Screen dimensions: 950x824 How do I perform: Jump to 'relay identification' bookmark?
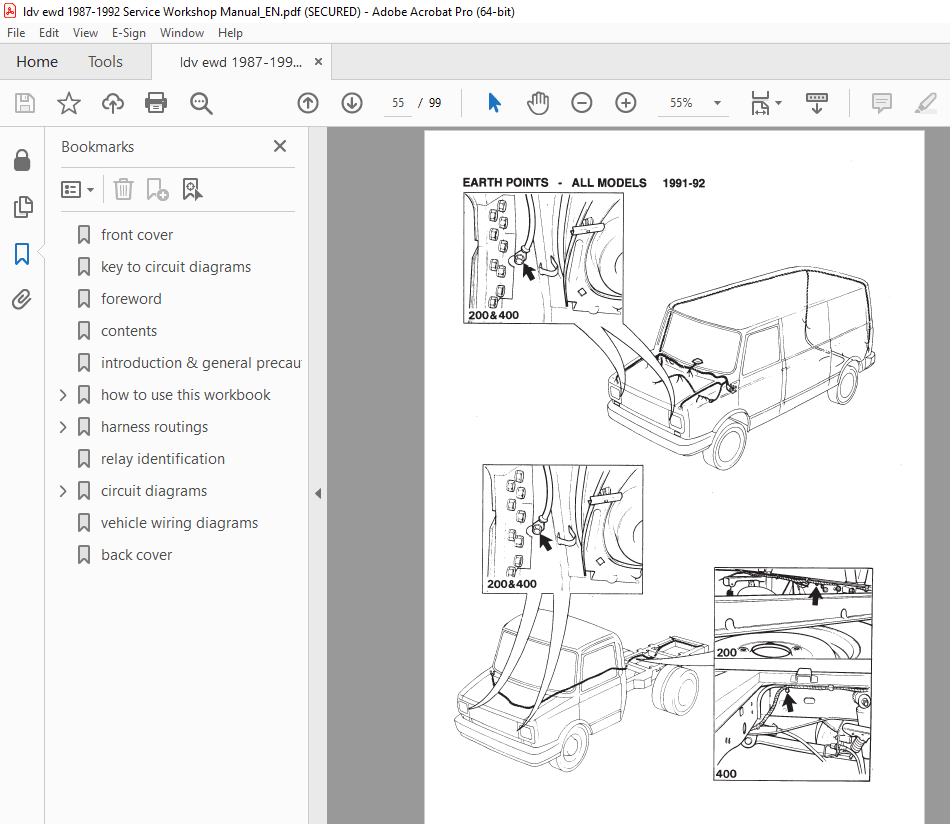click(x=162, y=459)
